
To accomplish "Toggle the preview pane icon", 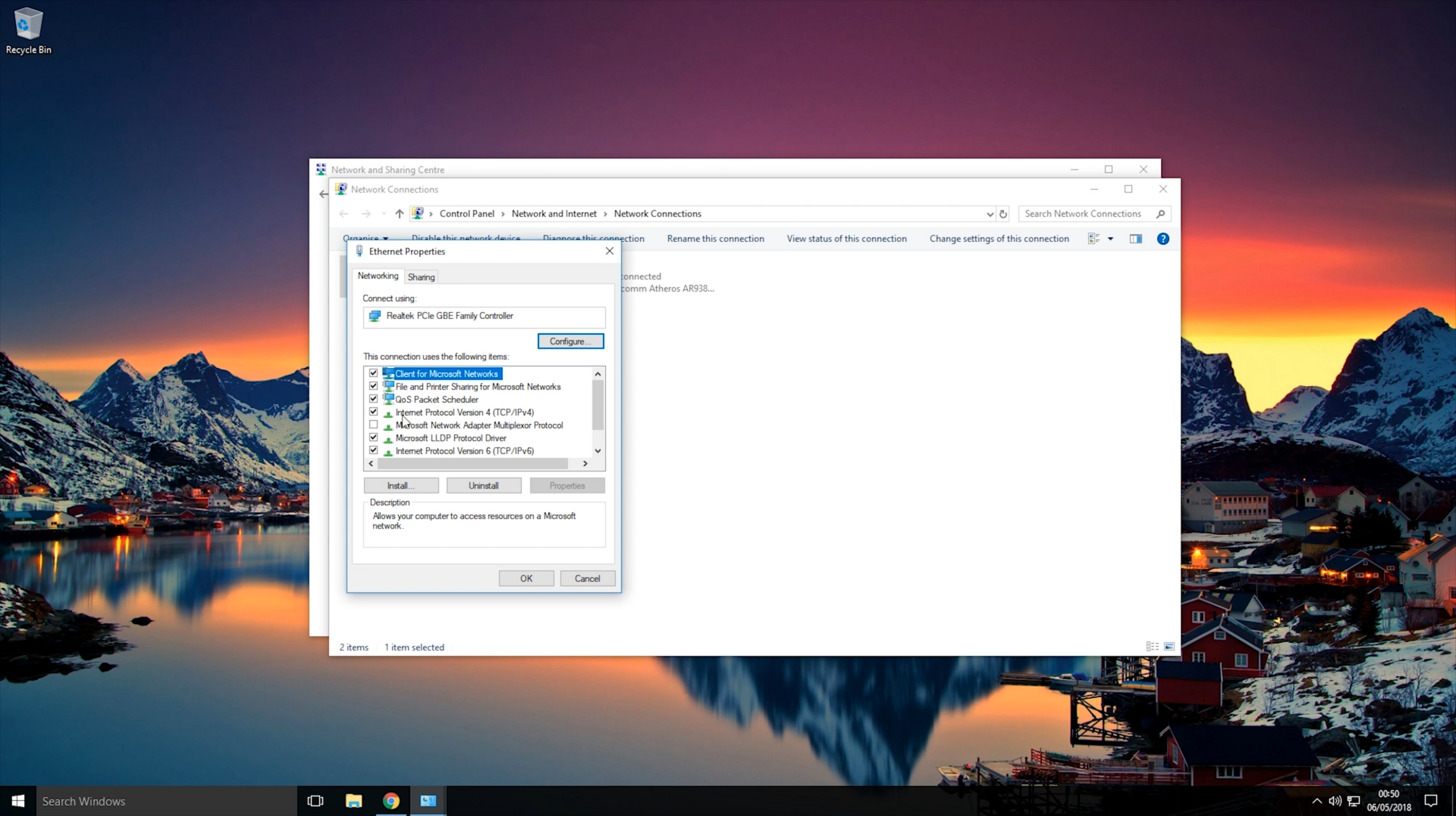I will point(1135,239).
